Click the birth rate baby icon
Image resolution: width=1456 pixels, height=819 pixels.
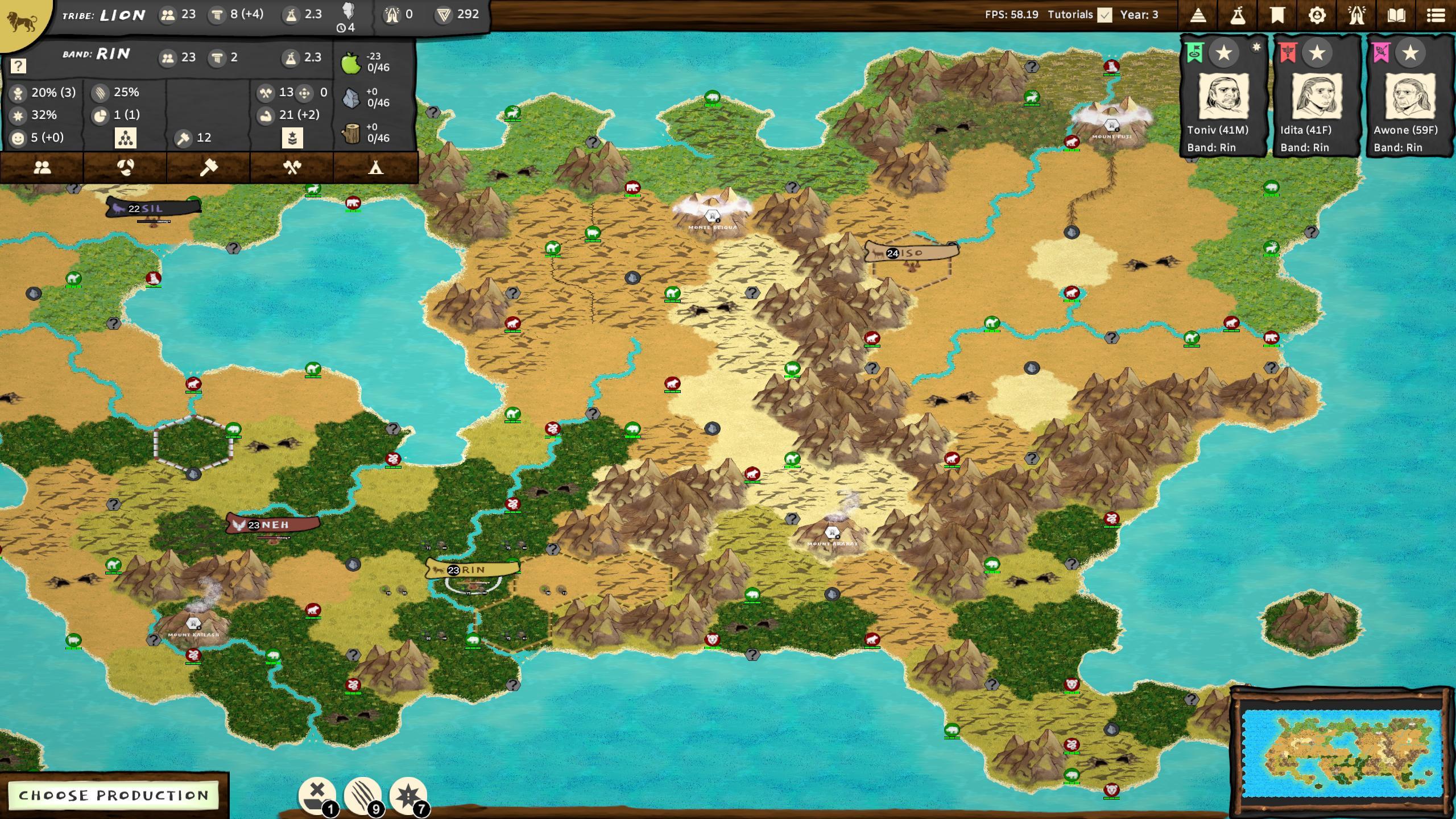18,93
